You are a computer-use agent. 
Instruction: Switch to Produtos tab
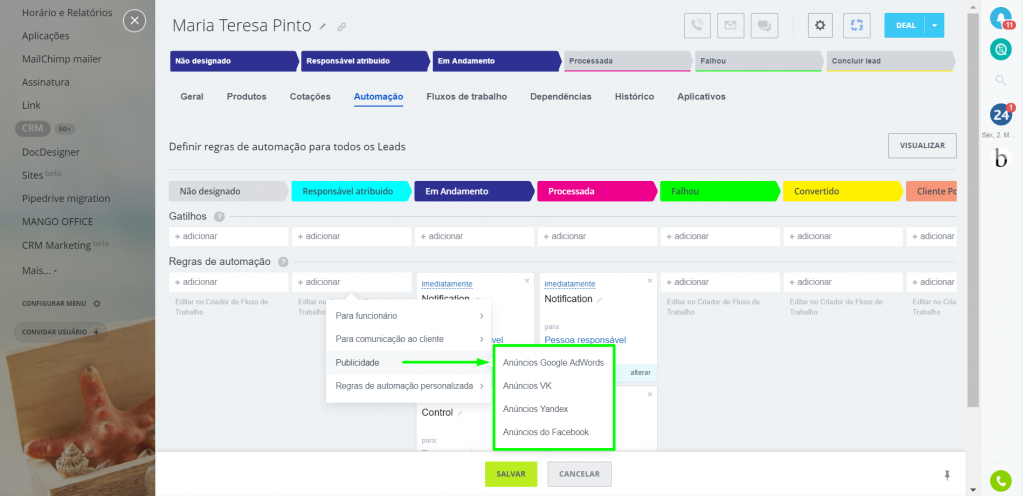247,97
